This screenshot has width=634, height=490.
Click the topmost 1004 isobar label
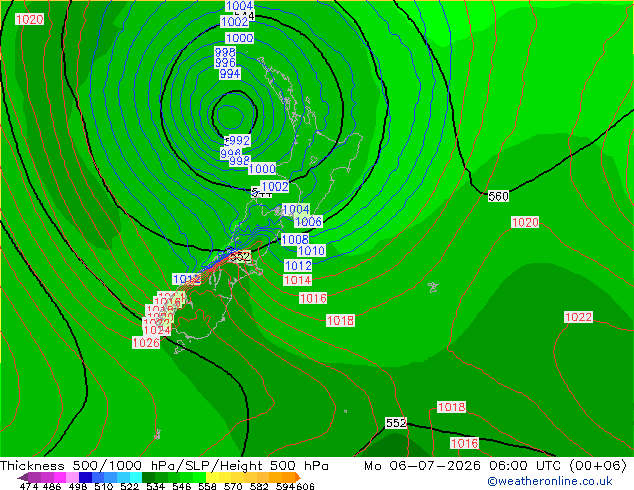pos(239,6)
